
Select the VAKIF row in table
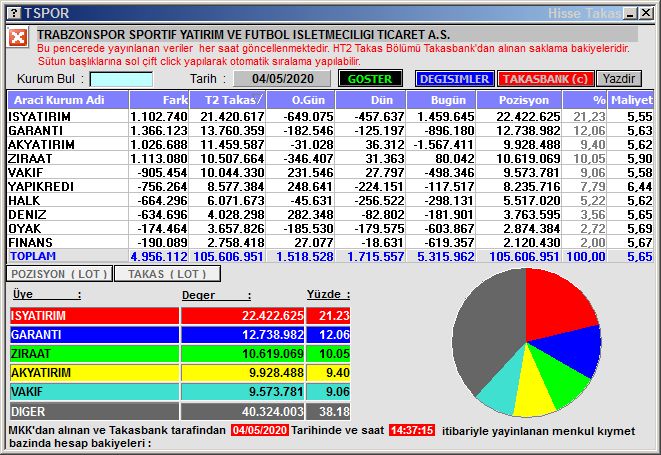pyautogui.click(x=330, y=172)
